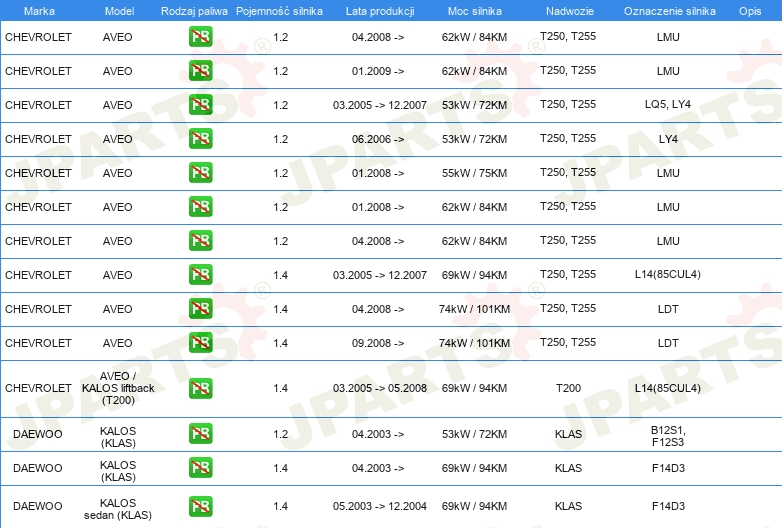Select F14D3 cell in KALOS sedan row
The image size is (782, 528).
click(668, 506)
